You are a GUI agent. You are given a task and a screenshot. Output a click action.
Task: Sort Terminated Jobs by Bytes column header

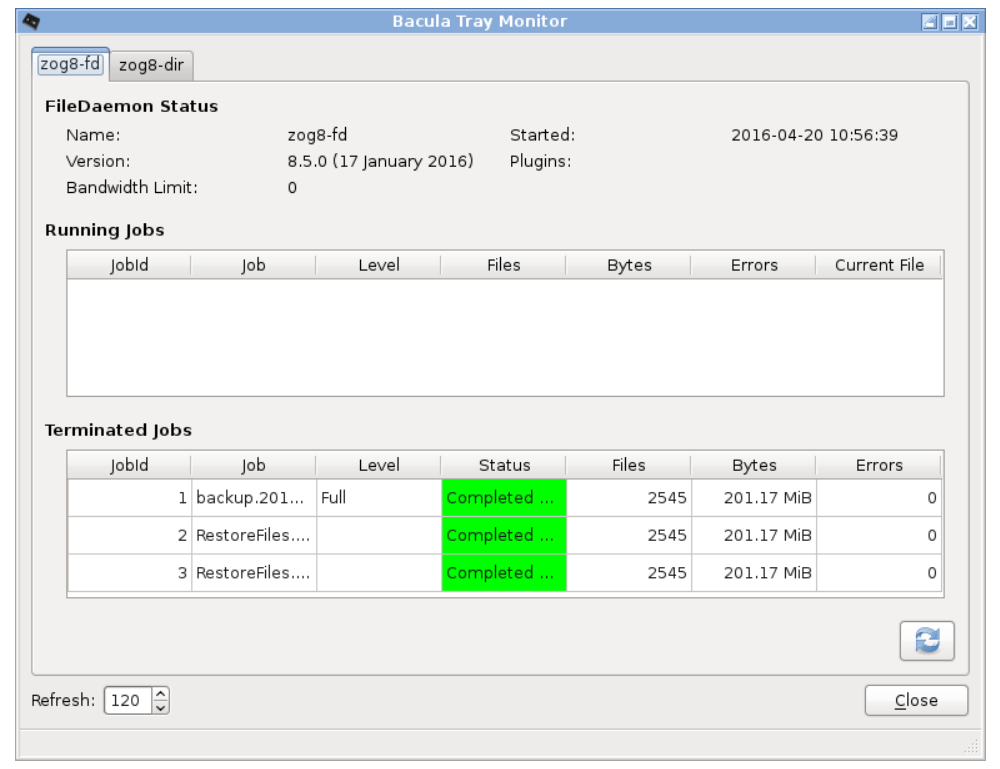click(x=754, y=465)
